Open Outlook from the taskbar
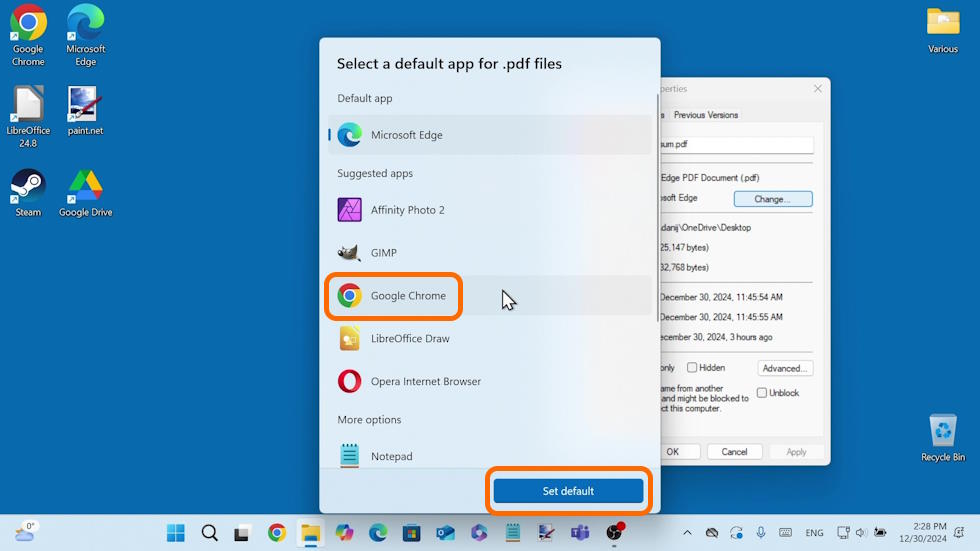 click(445, 533)
